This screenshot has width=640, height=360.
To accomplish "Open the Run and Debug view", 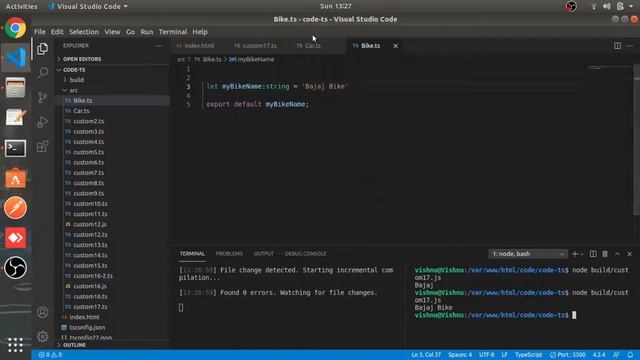I will (x=42, y=122).
